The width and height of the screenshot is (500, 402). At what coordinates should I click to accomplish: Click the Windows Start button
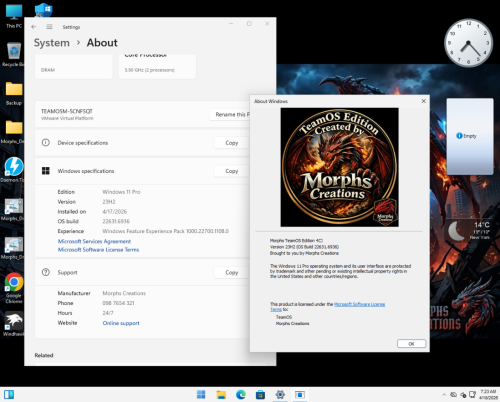click(x=201, y=395)
